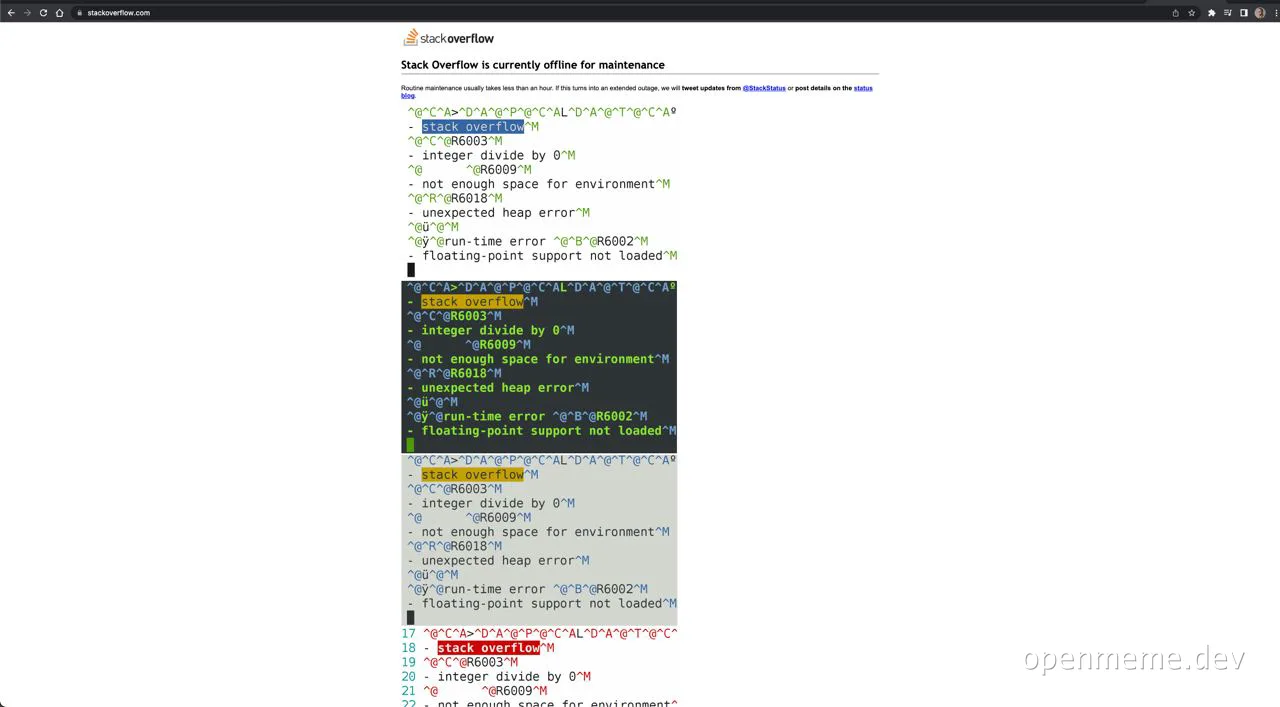Click the red highlighted "stack overflow" on line 18

pyautogui.click(x=488, y=648)
